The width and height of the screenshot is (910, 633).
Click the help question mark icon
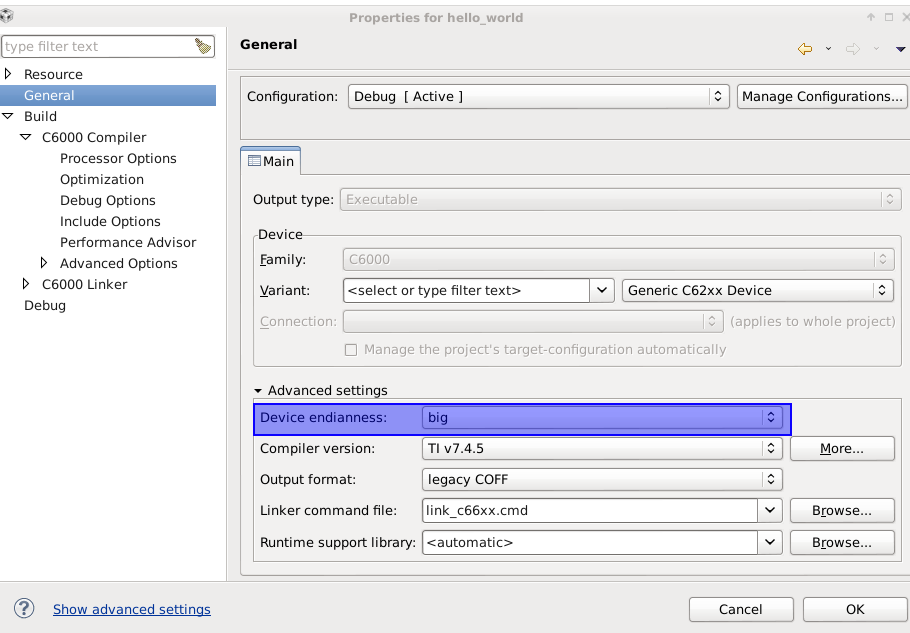pyautogui.click(x=24, y=608)
